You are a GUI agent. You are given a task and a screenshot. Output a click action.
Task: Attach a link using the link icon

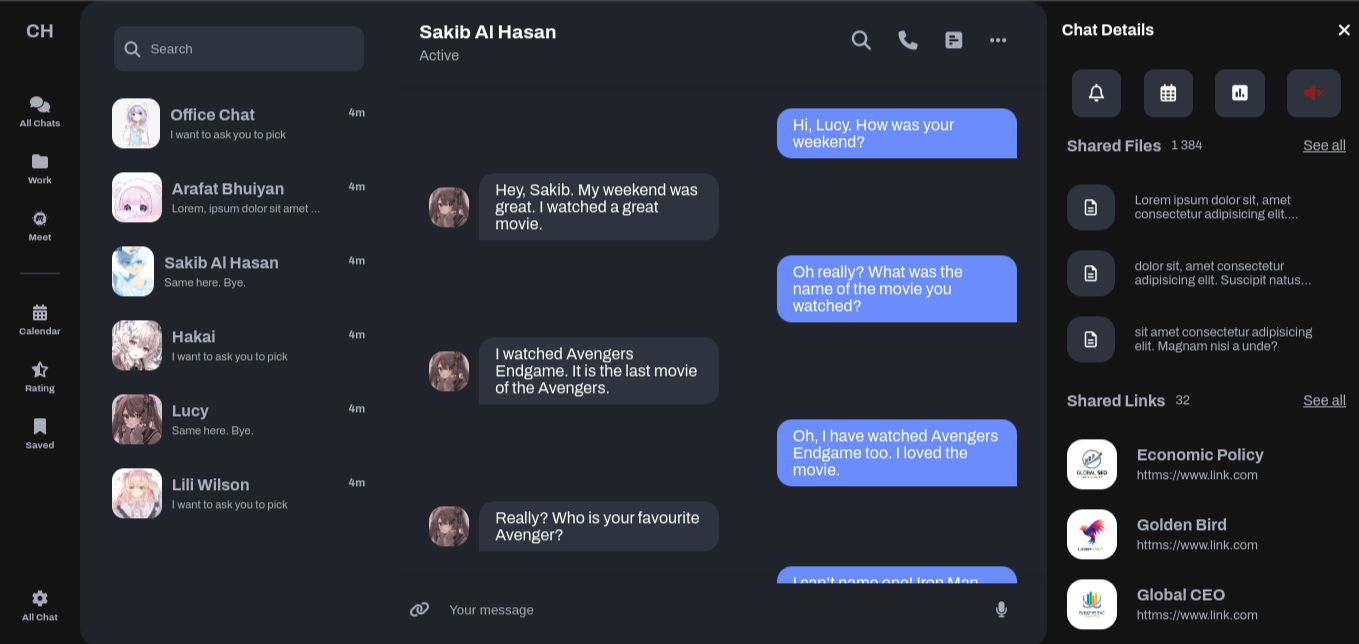(x=420, y=609)
